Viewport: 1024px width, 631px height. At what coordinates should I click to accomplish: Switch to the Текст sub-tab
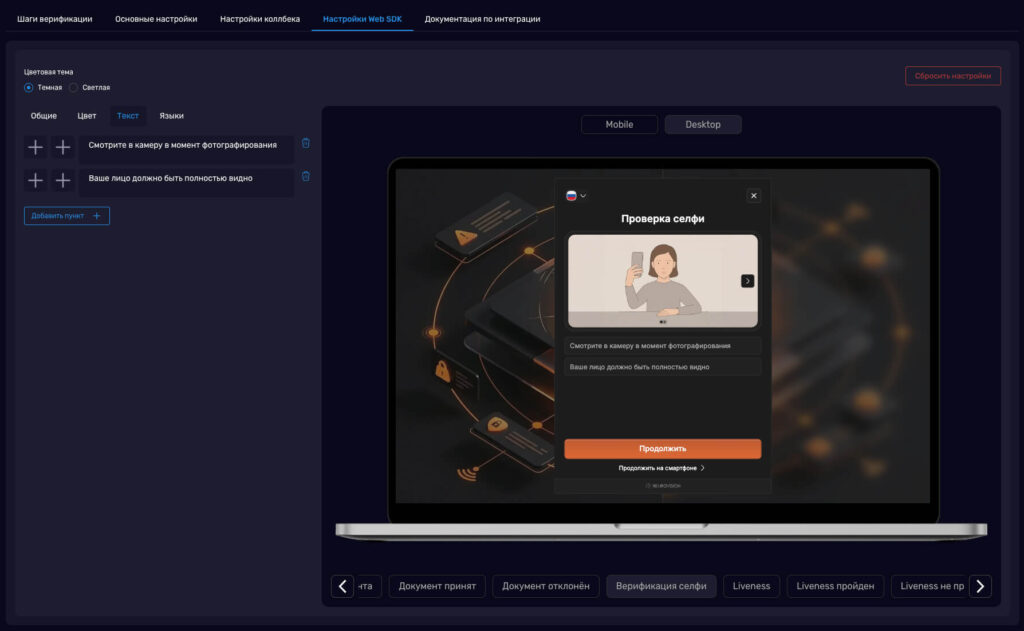(128, 116)
